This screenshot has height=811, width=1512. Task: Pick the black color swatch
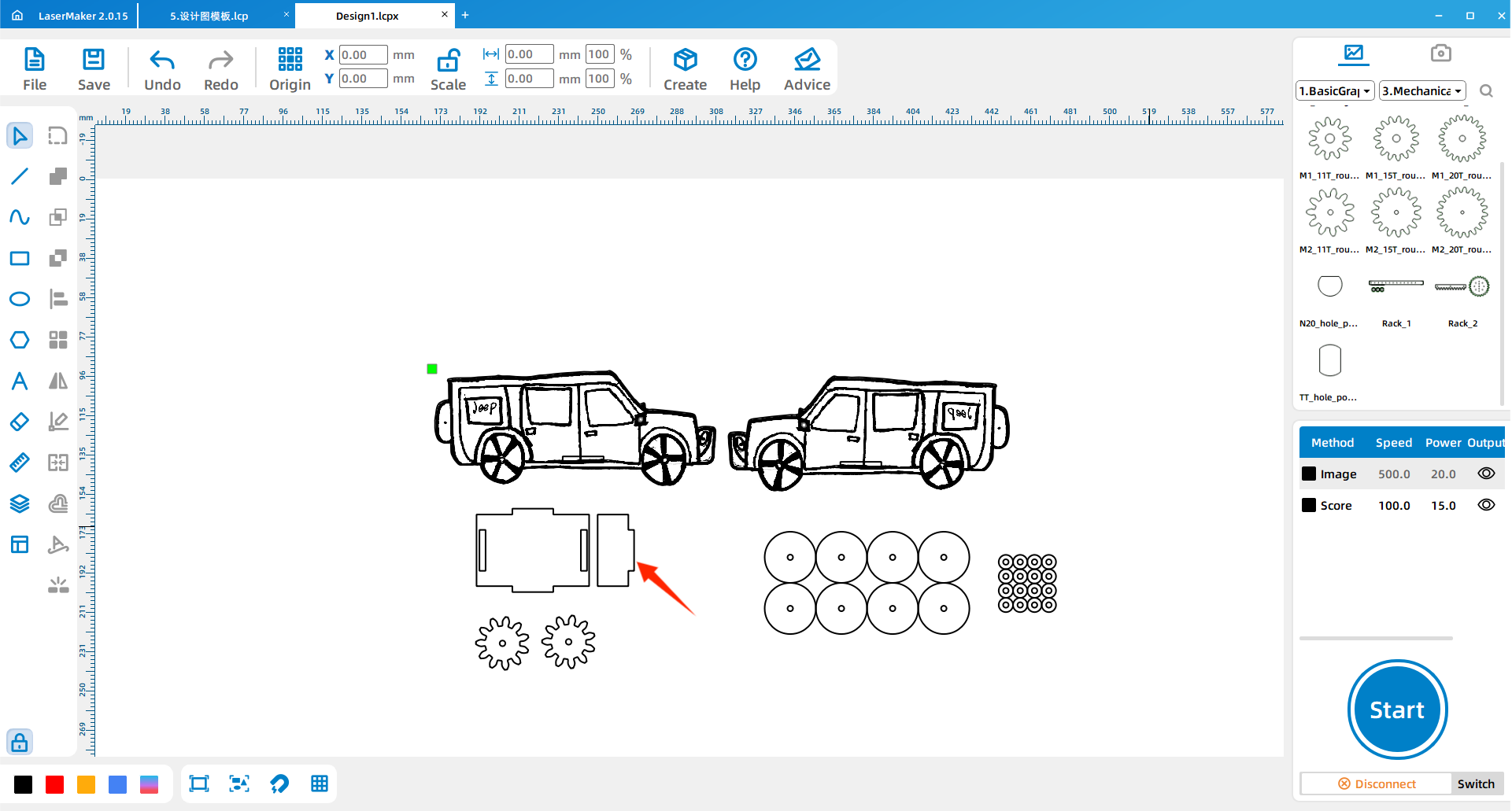tap(24, 784)
